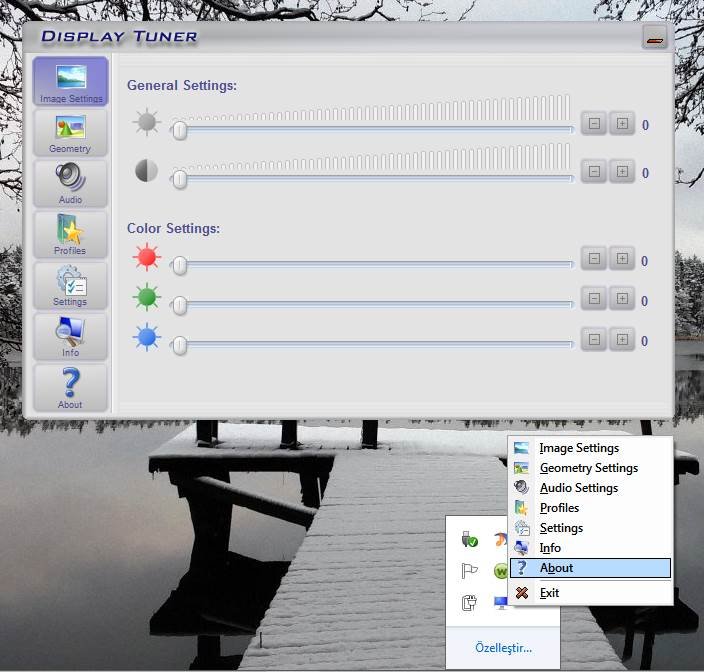
Task: Adjust the red color slider handle
Action: [180, 265]
